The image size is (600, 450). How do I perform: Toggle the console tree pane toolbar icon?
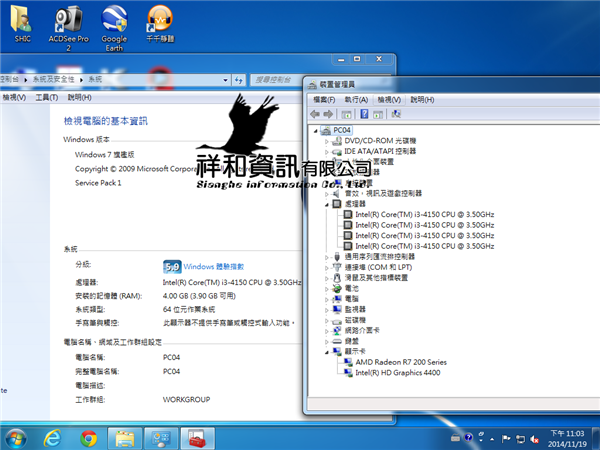point(346,114)
